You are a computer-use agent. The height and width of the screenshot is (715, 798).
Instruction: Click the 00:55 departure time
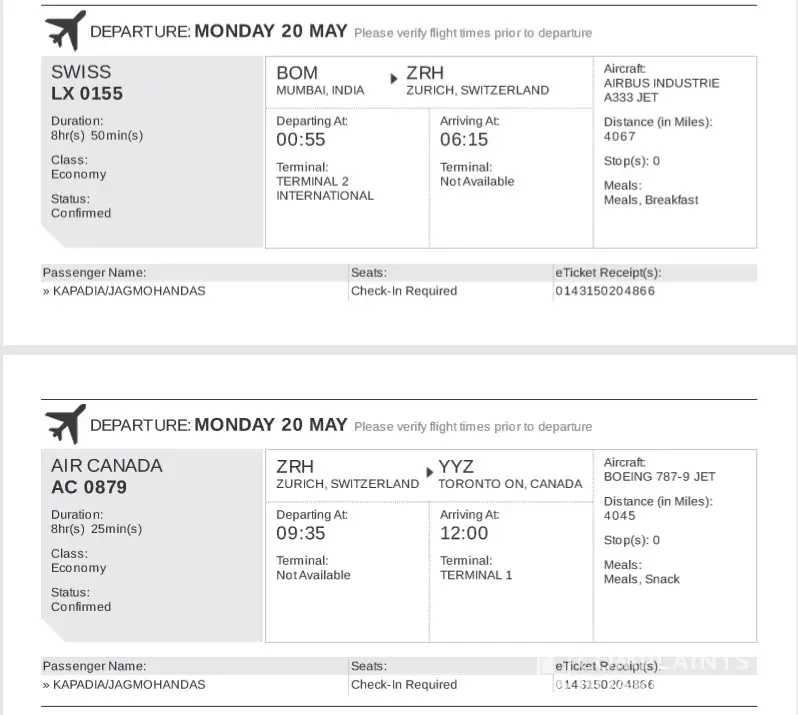pyautogui.click(x=301, y=140)
